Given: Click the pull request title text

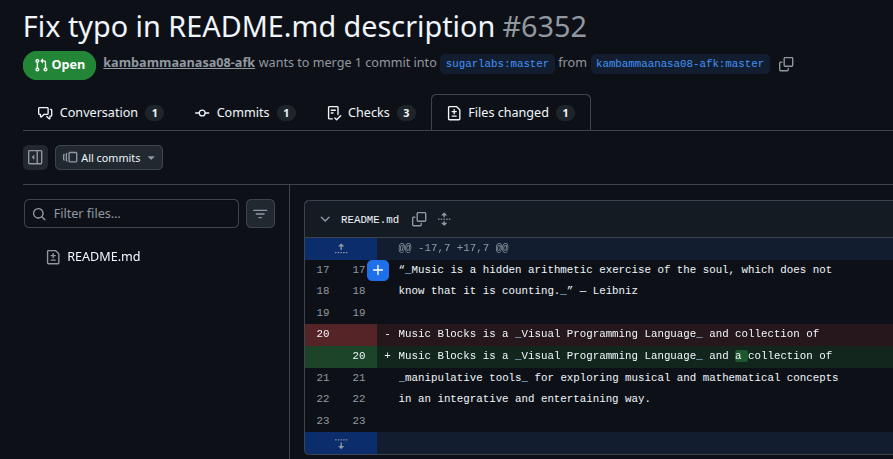Looking at the screenshot, I should coord(259,27).
